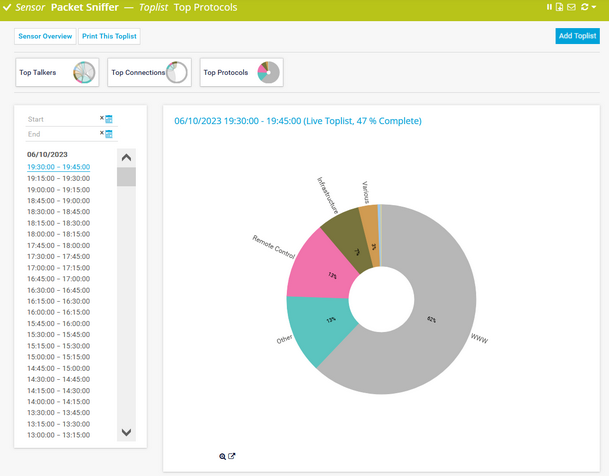Open chart in new window icon
Viewport: 609px width, 476px height.
pyautogui.click(x=231, y=456)
